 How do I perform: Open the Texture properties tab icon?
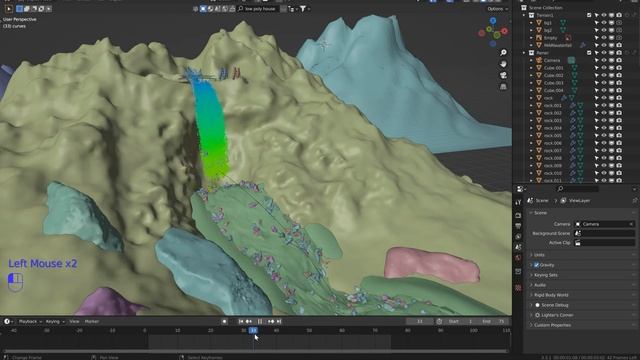pyautogui.click(x=518, y=288)
